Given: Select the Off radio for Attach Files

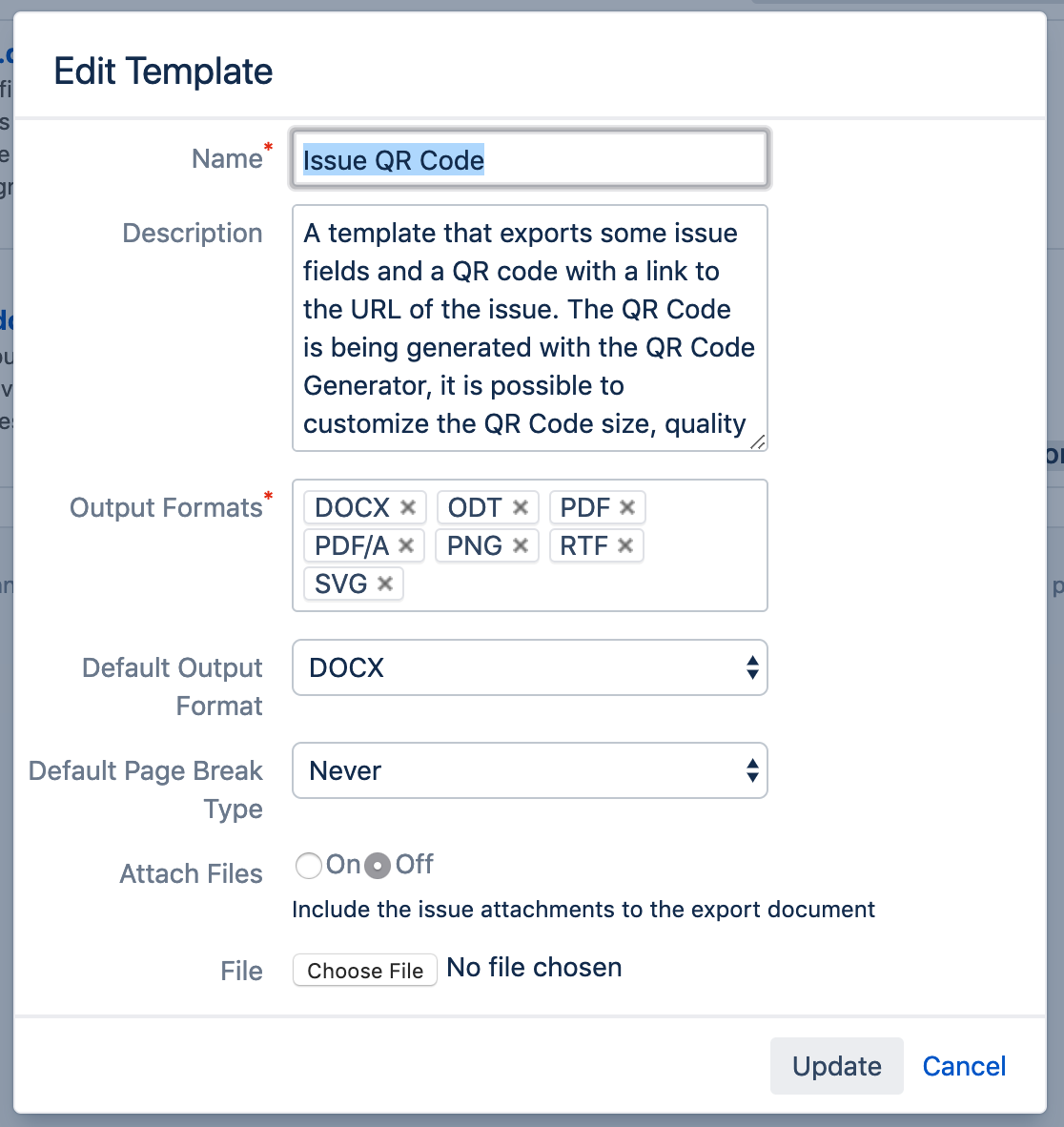Looking at the screenshot, I should coord(379,866).
